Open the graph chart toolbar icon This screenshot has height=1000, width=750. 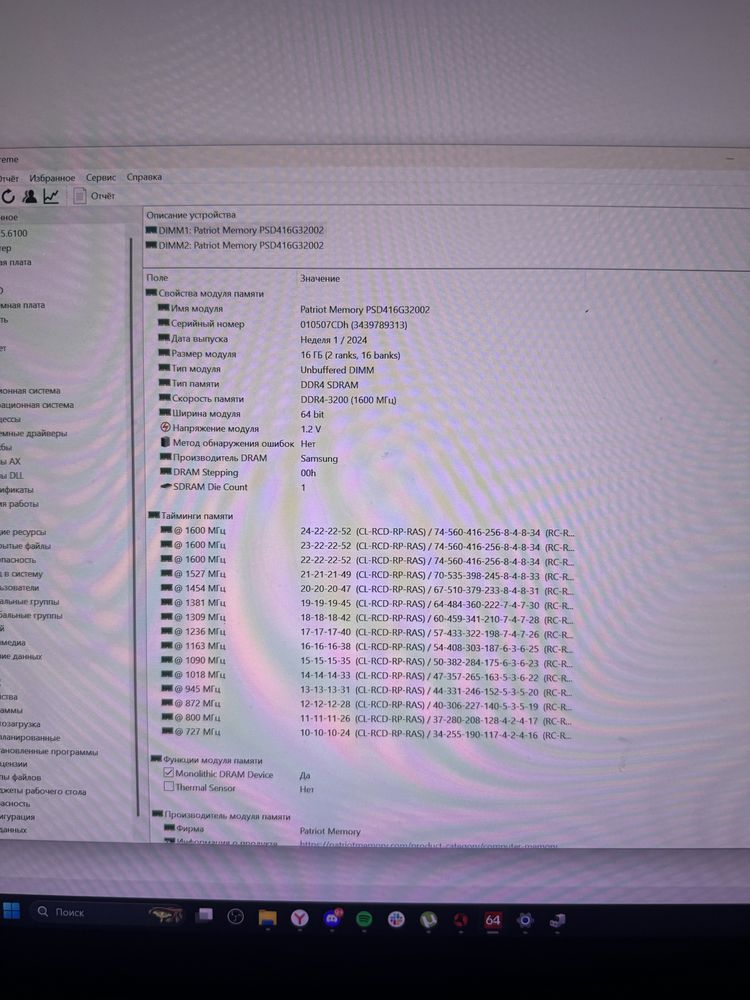(x=51, y=196)
